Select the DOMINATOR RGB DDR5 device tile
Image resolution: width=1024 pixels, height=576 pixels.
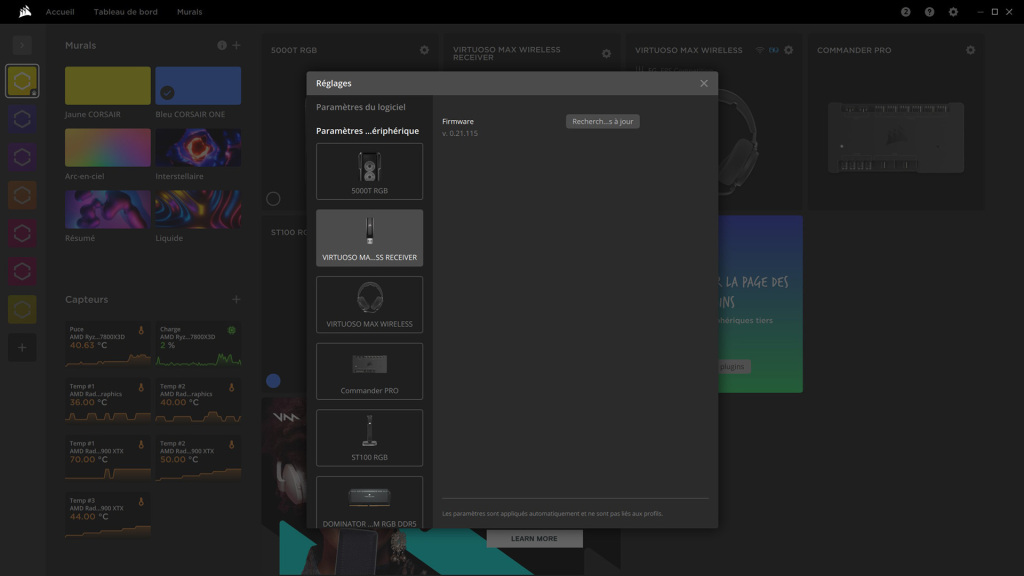point(370,502)
